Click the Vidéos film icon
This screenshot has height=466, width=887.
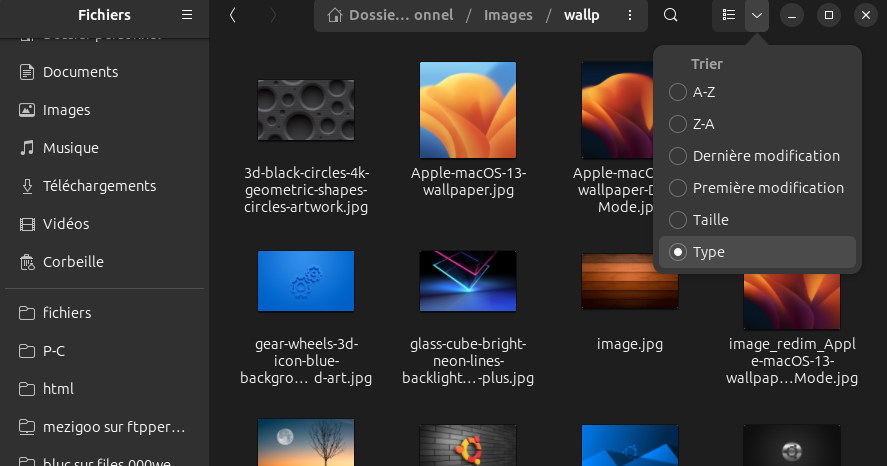pyautogui.click(x=27, y=224)
